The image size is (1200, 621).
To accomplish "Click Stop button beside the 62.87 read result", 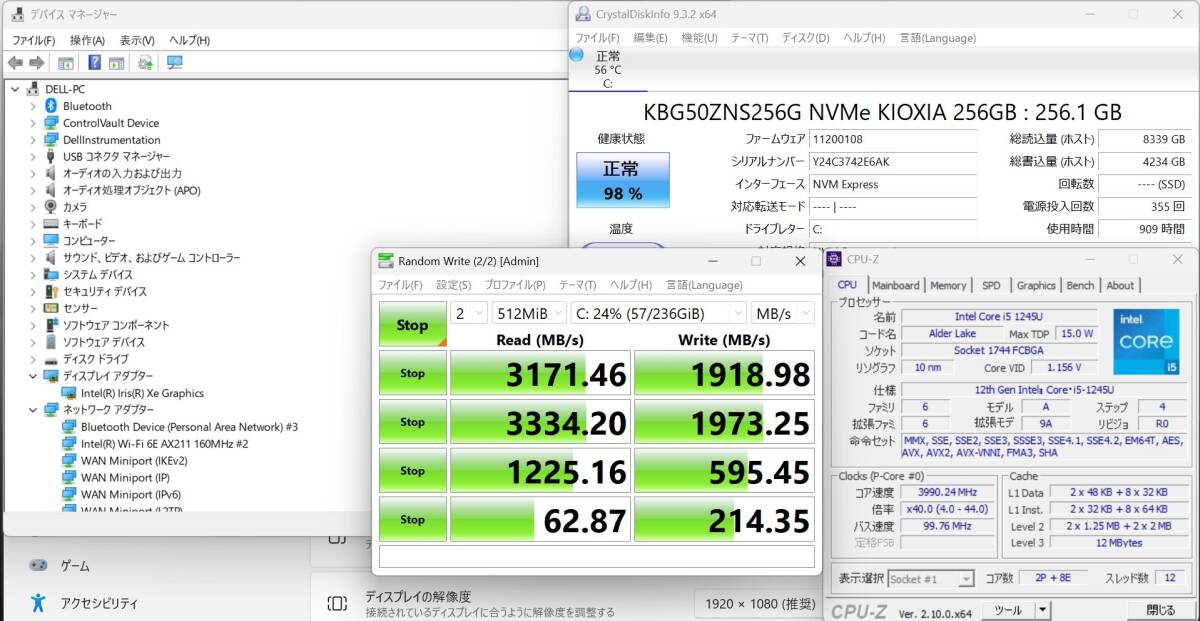I will pyautogui.click(x=412, y=520).
